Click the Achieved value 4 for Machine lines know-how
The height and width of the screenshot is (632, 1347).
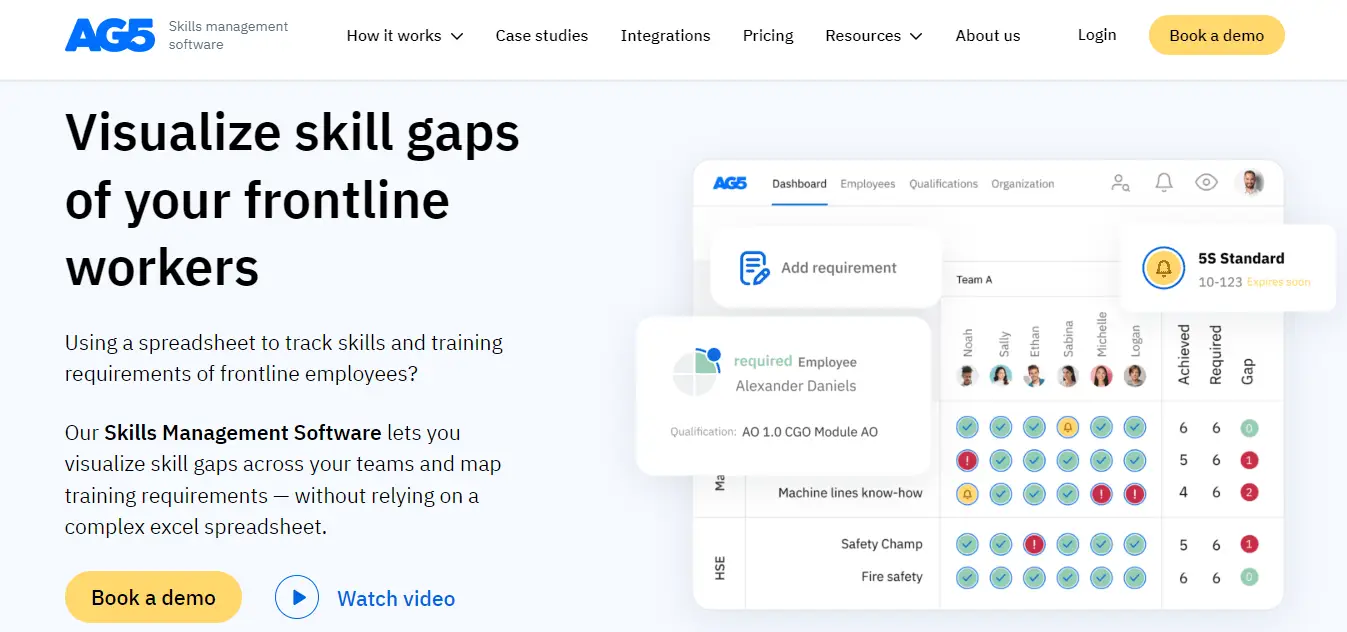pos(1184,493)
